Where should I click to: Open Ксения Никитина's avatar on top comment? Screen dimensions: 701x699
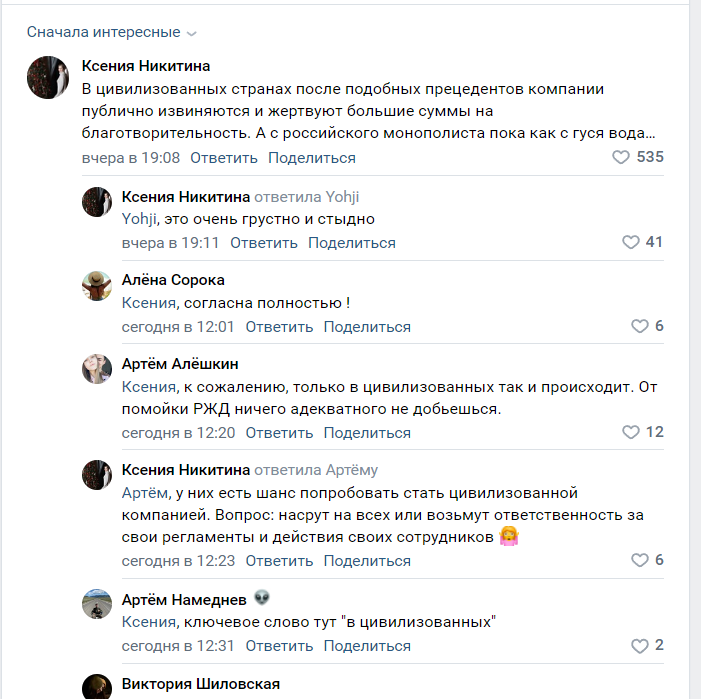(48, 76)
